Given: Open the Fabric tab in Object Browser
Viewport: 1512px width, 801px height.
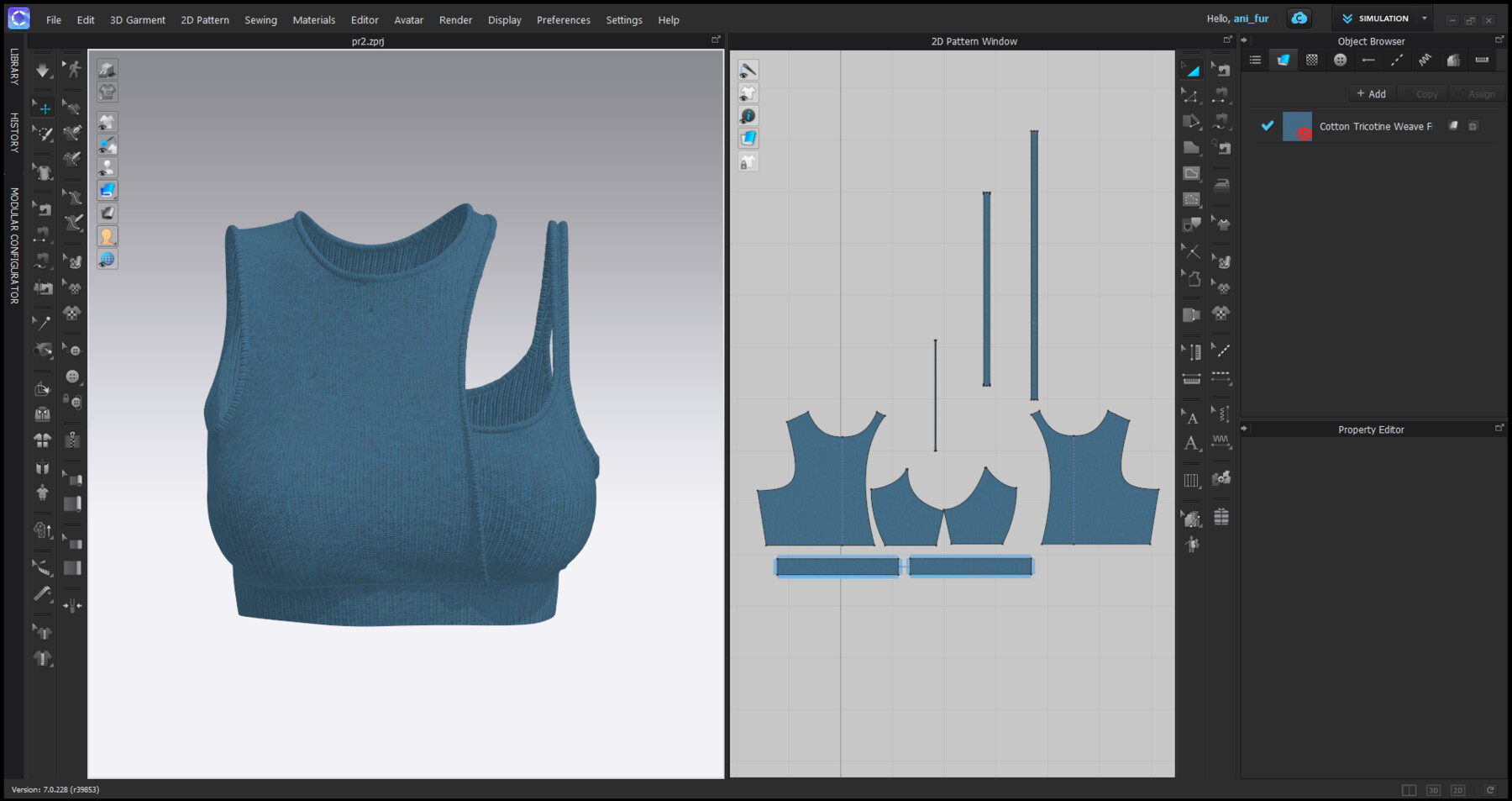Looking at the screenshot, I should coord(1283,60).
